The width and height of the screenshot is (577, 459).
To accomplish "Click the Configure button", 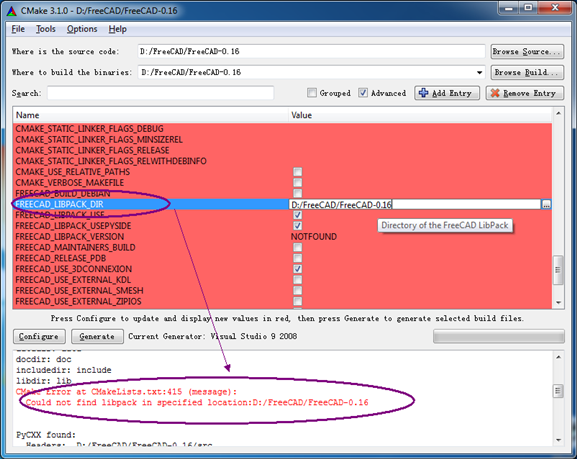I will point(39,336).
